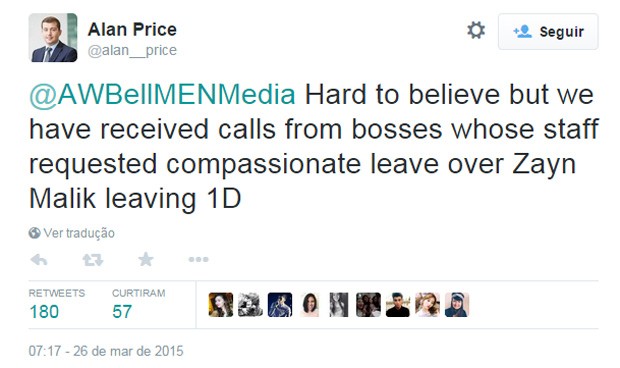Open Ver tradução translation link
620x368 pixels.
(79, 233)
